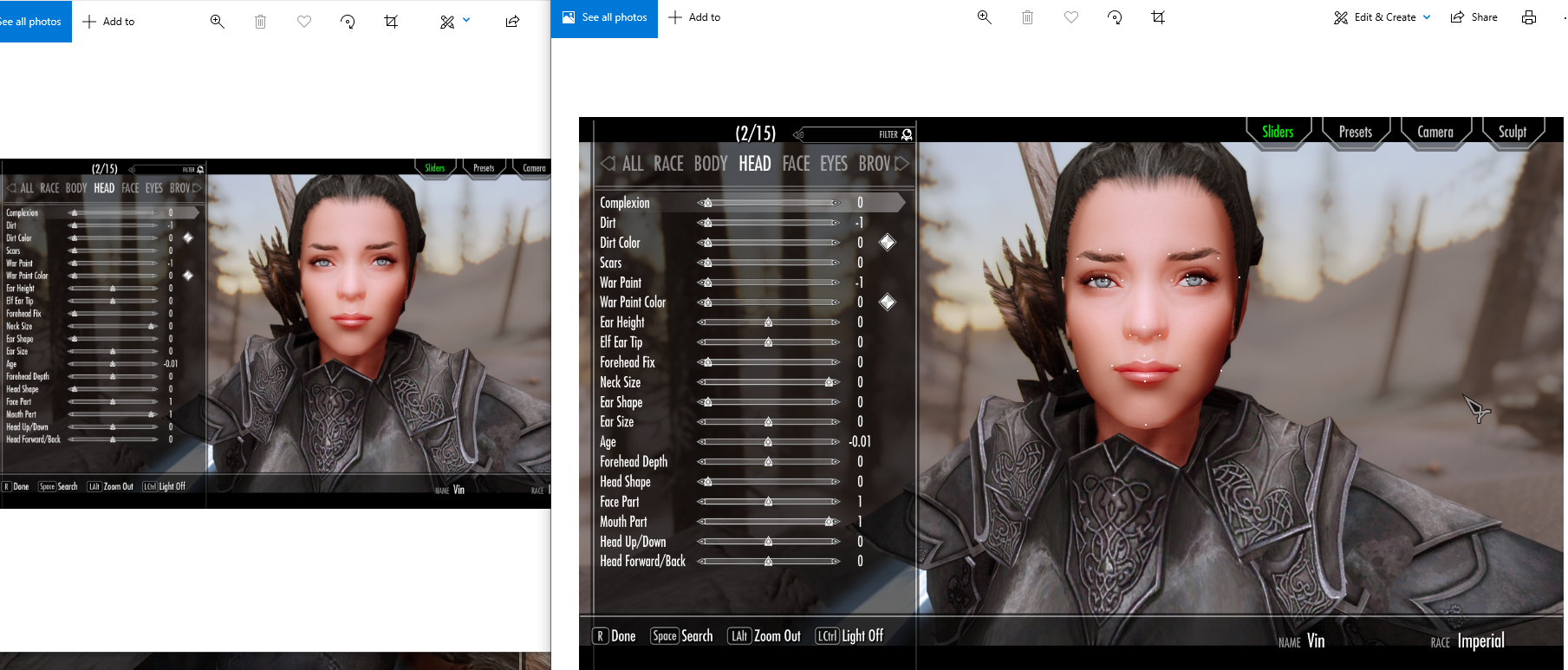Favorite the photo in right Photos window
This screenshot has height=670, width=1568.
point(1071,17)
